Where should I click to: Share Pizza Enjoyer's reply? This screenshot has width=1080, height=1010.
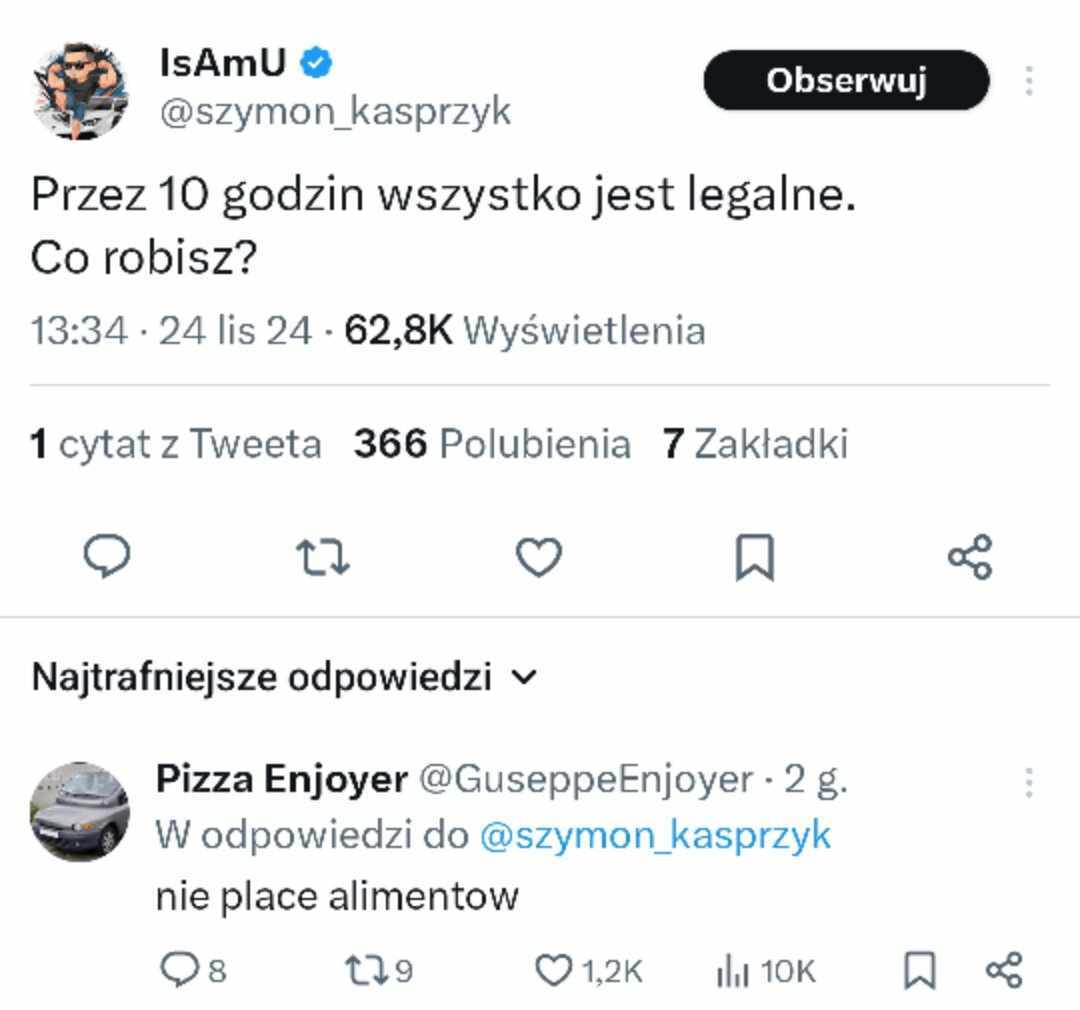coord(1004,968)
